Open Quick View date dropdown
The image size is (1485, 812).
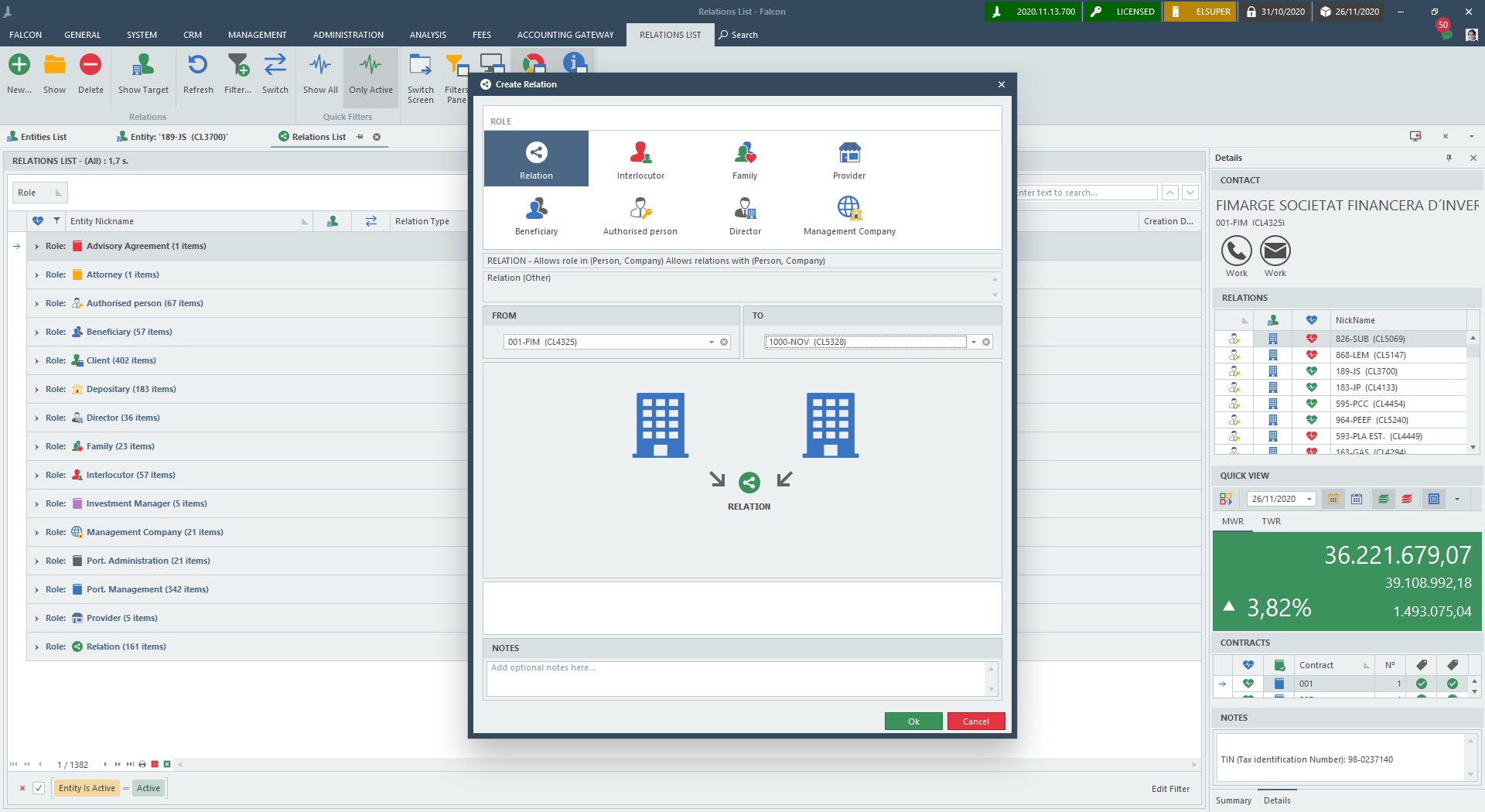point(1309,499)
